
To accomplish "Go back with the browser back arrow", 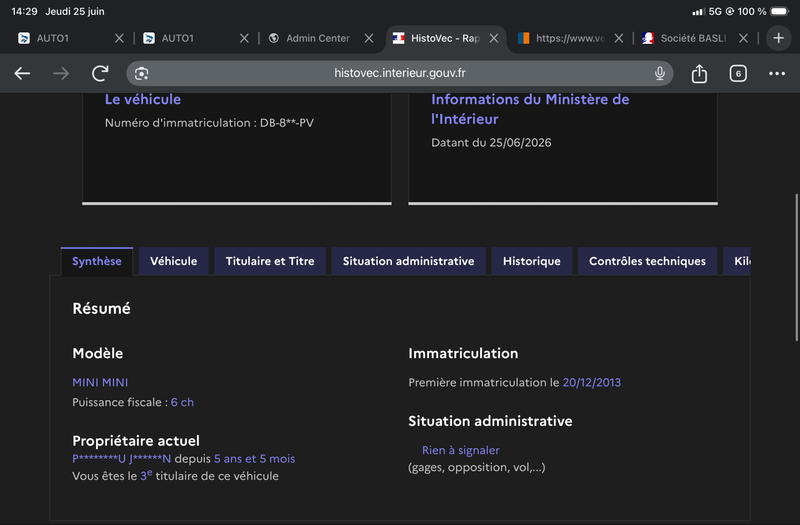I will click(22, 73).
